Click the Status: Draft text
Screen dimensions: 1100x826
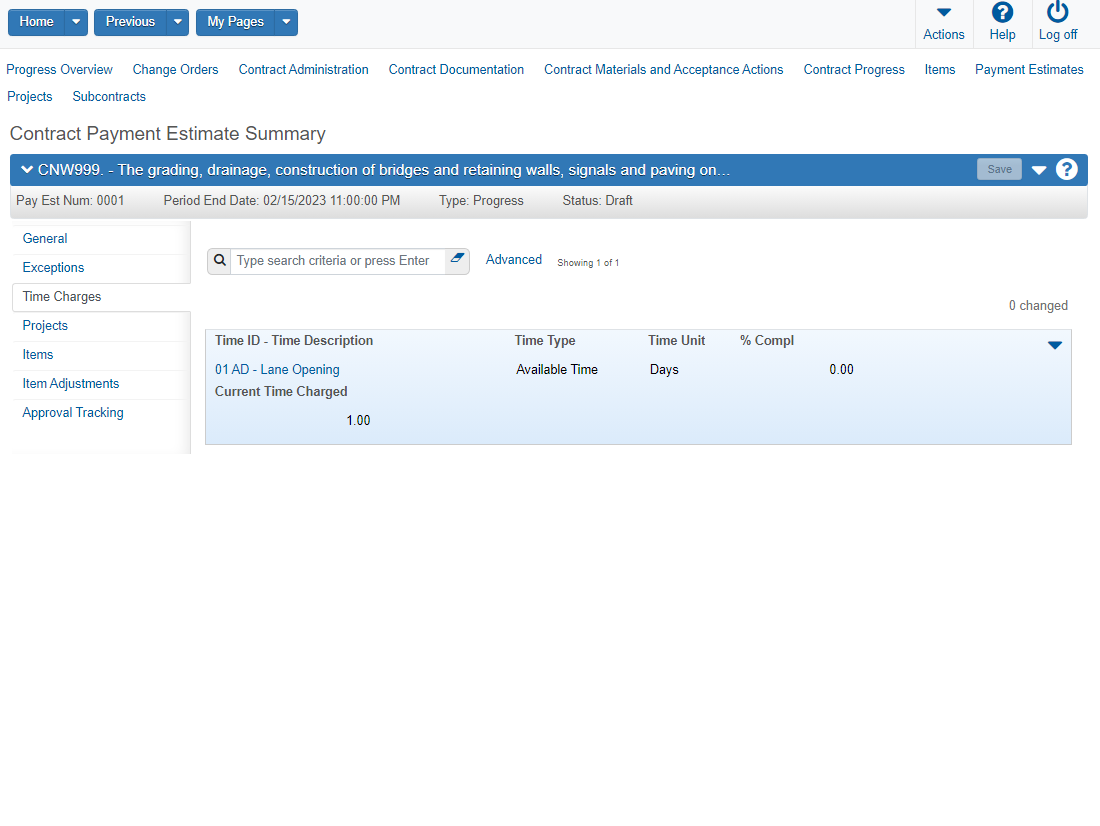(x=597, y=201)
